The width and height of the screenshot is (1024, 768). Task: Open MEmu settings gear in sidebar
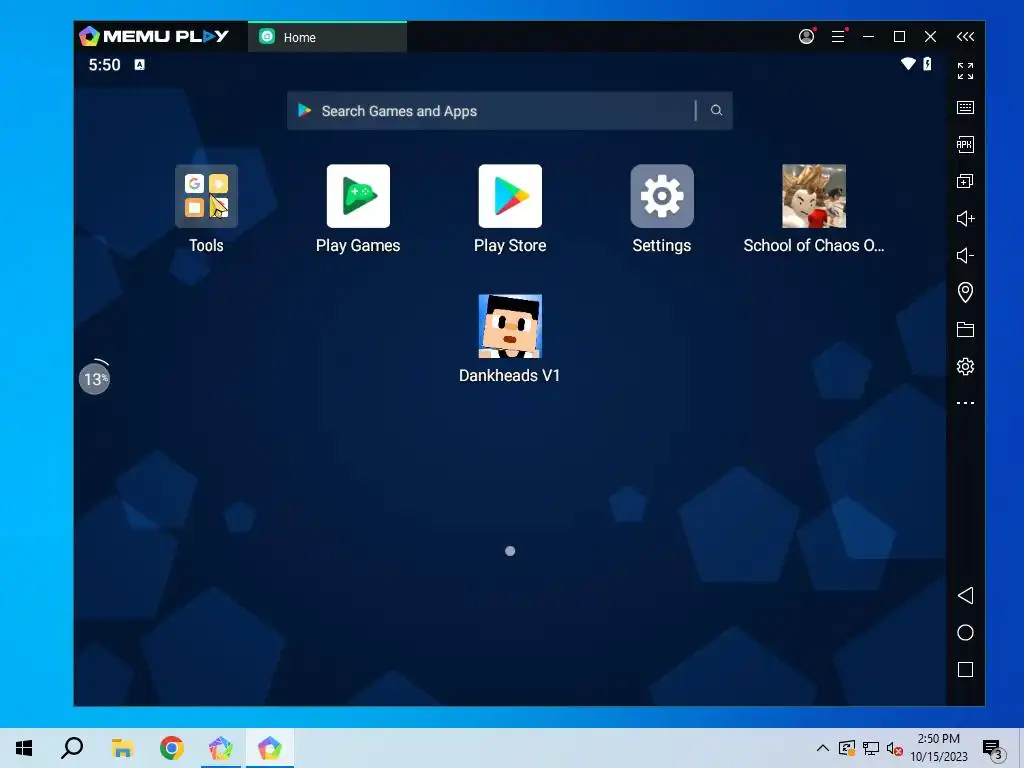click(x=965, y=366)
